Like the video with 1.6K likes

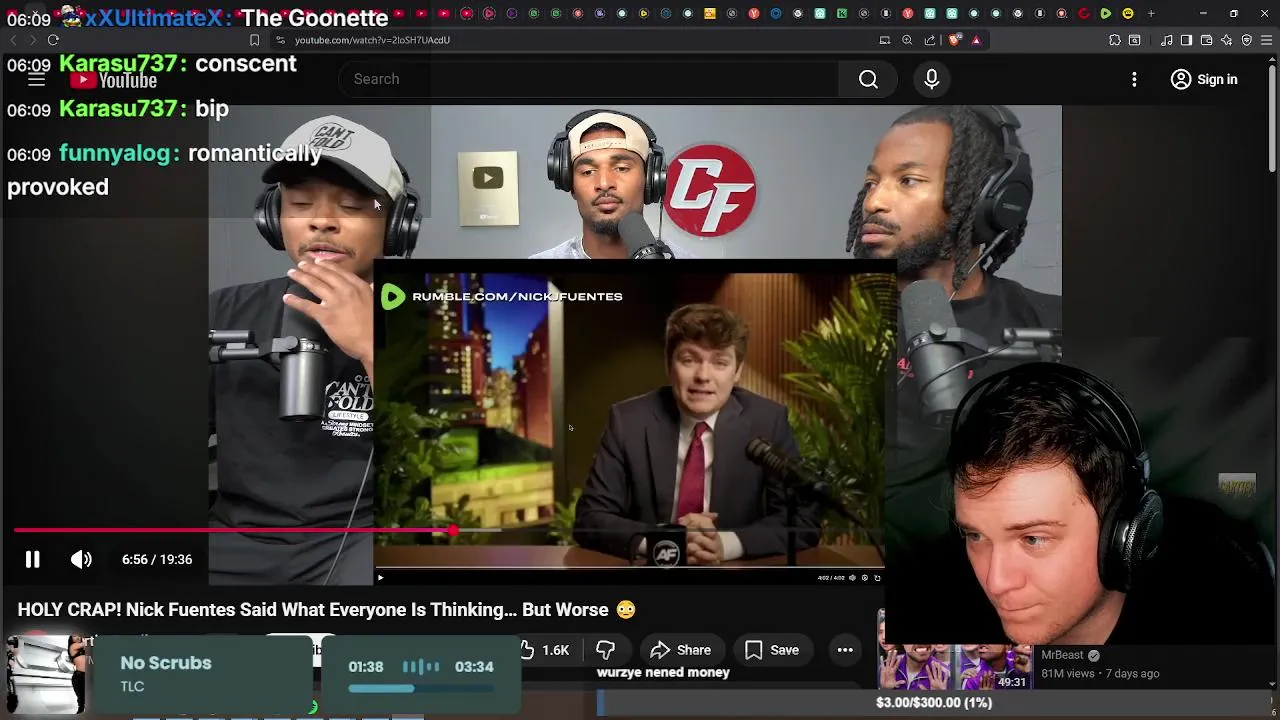(545, 650)
